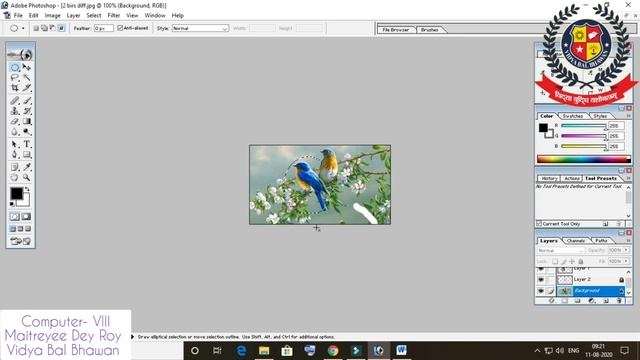Select the History Brush tool
The width and height of the screenshot is (640, 360).
click(27, 111)
